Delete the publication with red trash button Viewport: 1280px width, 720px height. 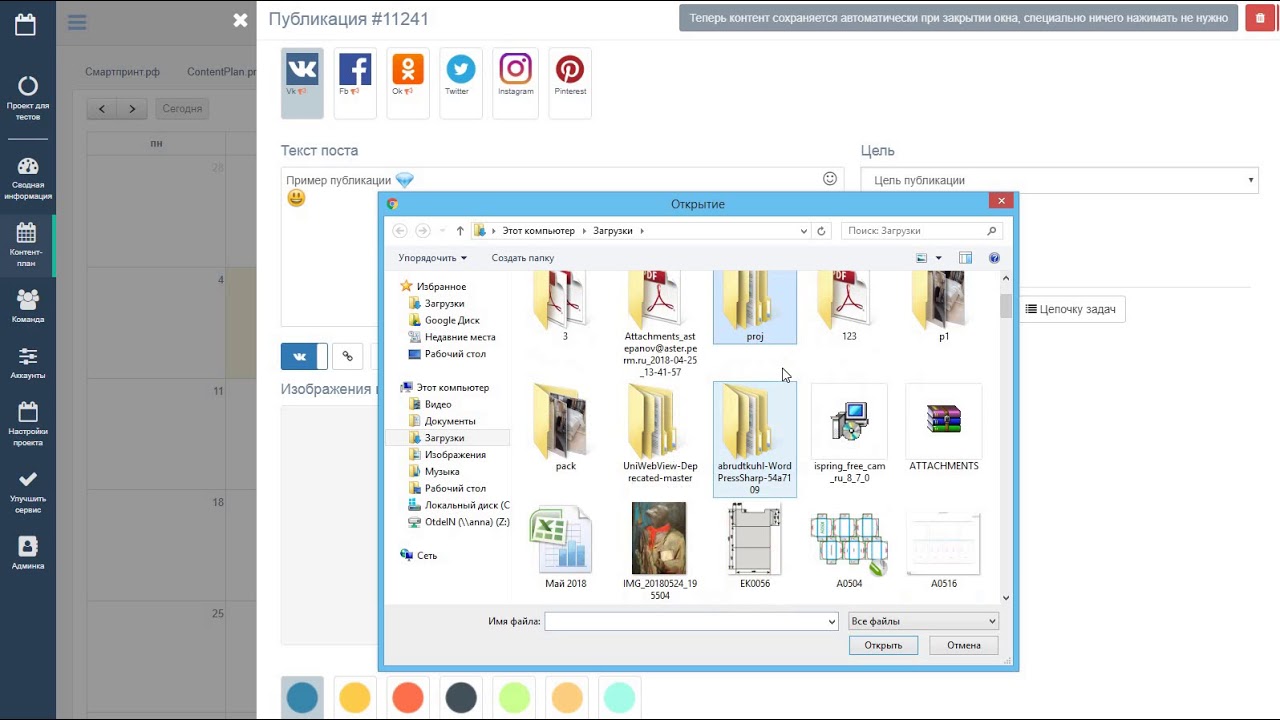(1260, 18)
